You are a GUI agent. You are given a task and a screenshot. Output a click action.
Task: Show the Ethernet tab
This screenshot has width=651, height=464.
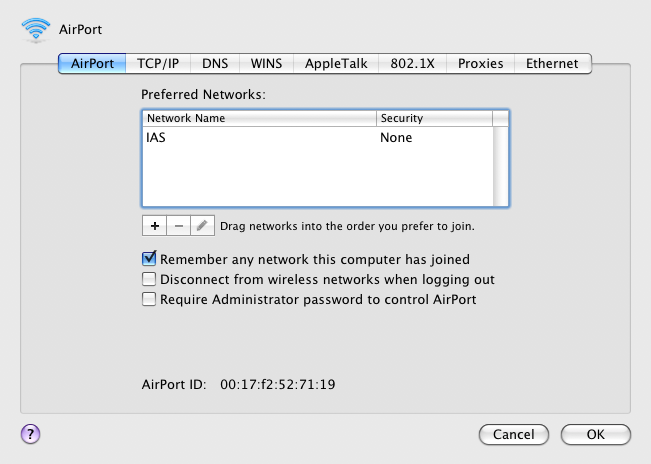(x=552, y=64)
